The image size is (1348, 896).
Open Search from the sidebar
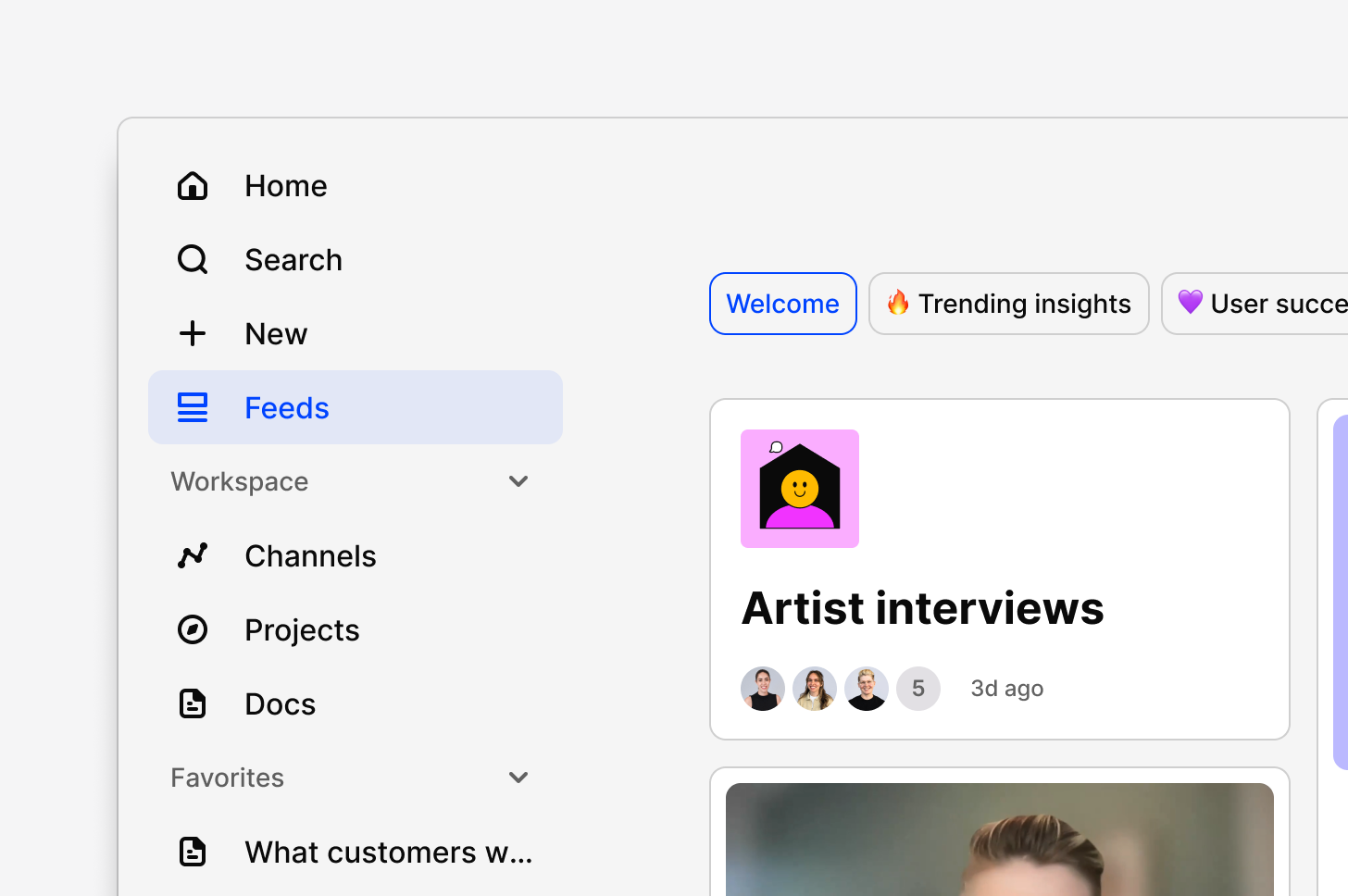[356, 260]
